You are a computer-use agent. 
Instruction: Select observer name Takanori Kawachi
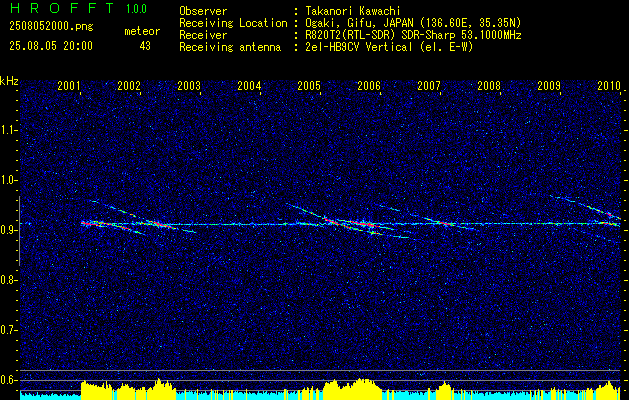[353, 11]
